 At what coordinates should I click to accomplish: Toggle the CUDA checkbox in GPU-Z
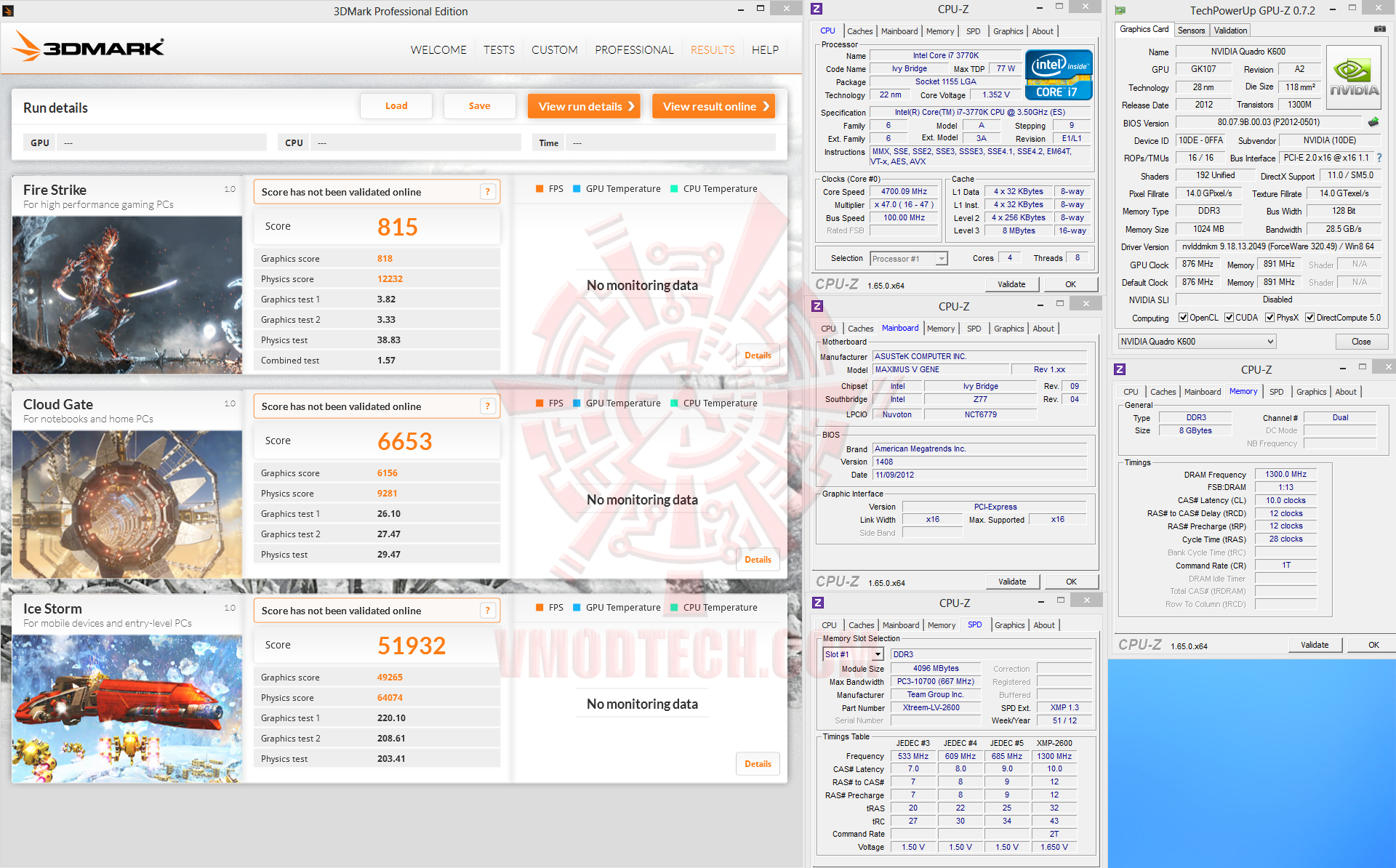point(1229,318)
